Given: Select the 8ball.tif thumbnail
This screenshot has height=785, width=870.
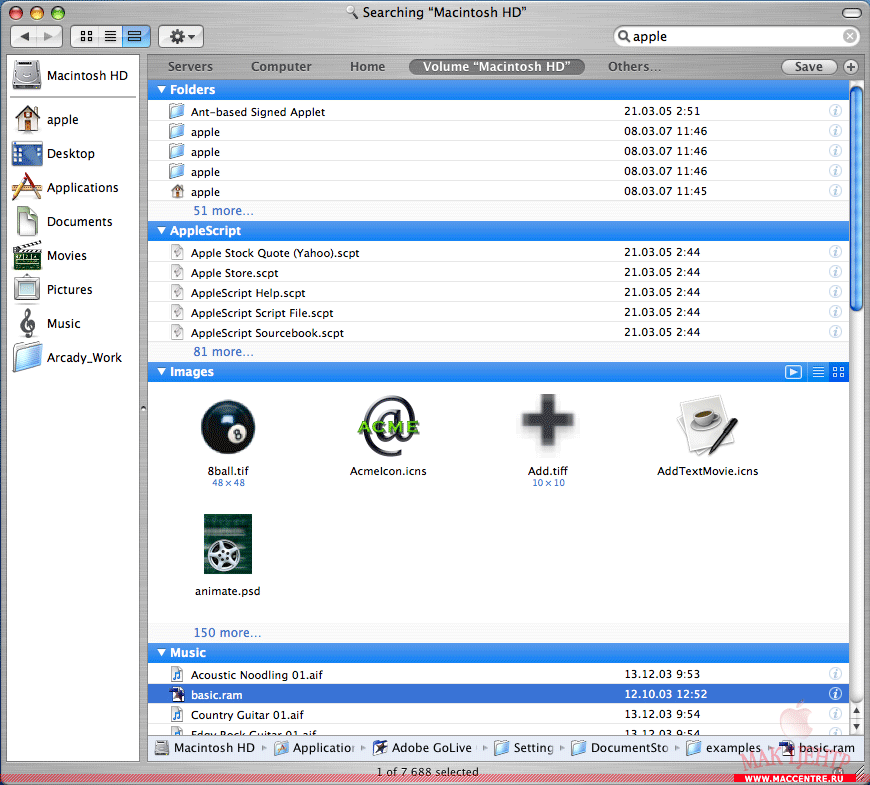Looking at the screenshot, I should click(227, 427).
